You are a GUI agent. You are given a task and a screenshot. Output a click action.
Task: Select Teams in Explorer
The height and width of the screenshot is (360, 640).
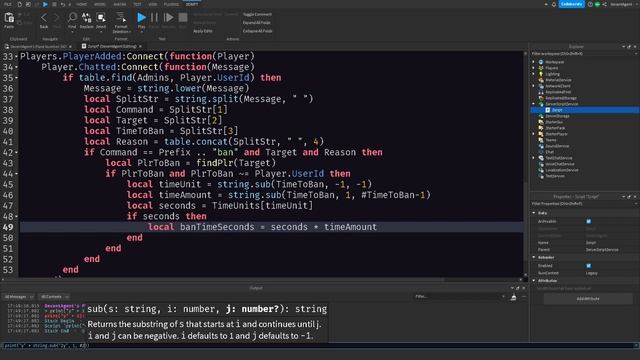pyautogui.click(x=551, y=140)
